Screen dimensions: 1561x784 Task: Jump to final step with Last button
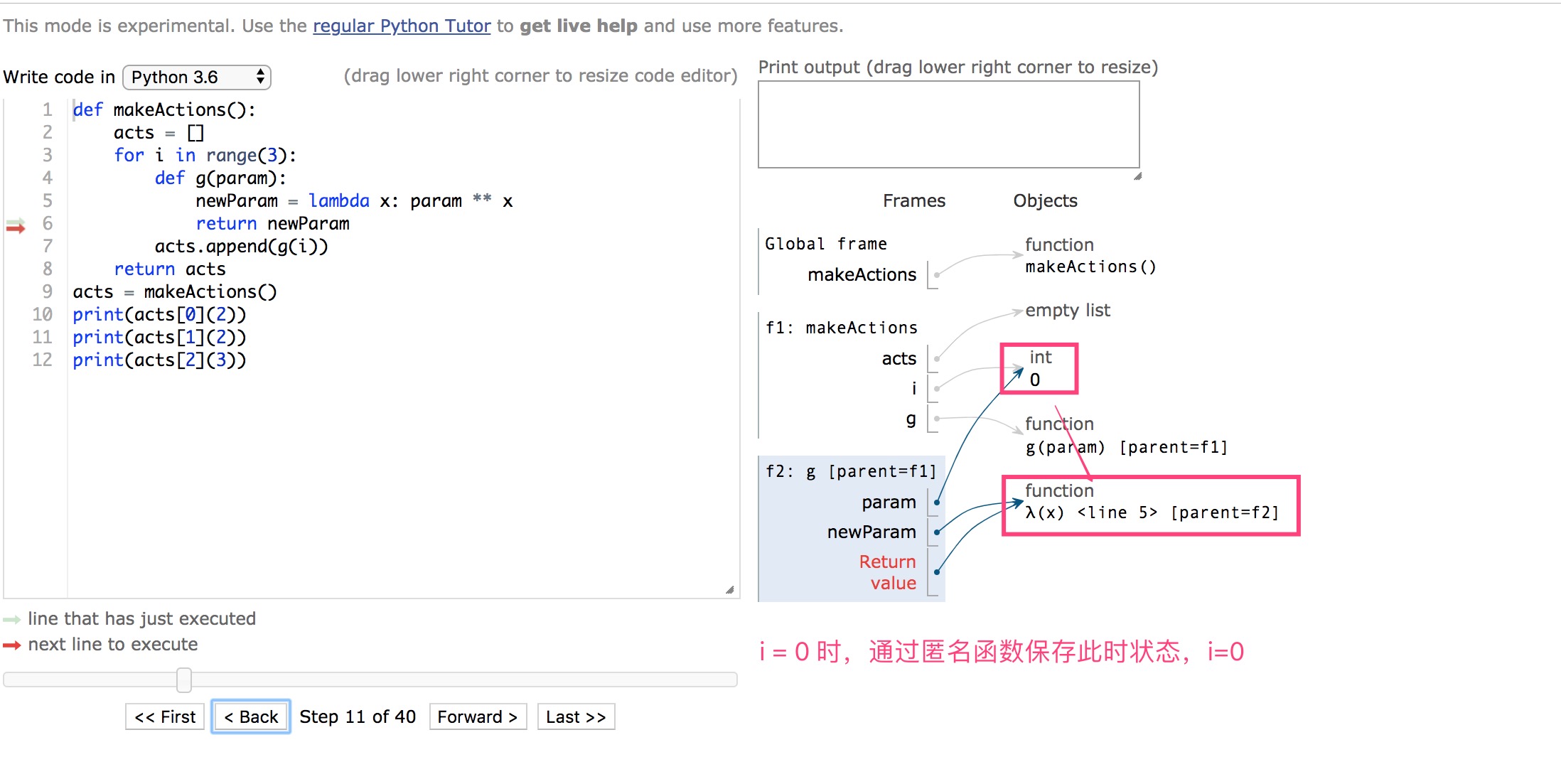[x=576, y=716]
